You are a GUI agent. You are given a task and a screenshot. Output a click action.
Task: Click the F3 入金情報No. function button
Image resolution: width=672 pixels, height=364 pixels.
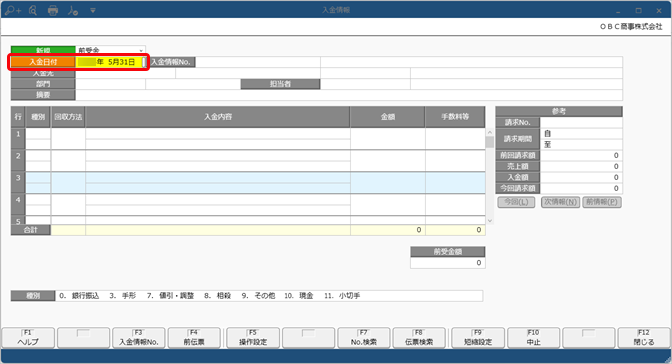pyautogui.click(x=138, y=338)
